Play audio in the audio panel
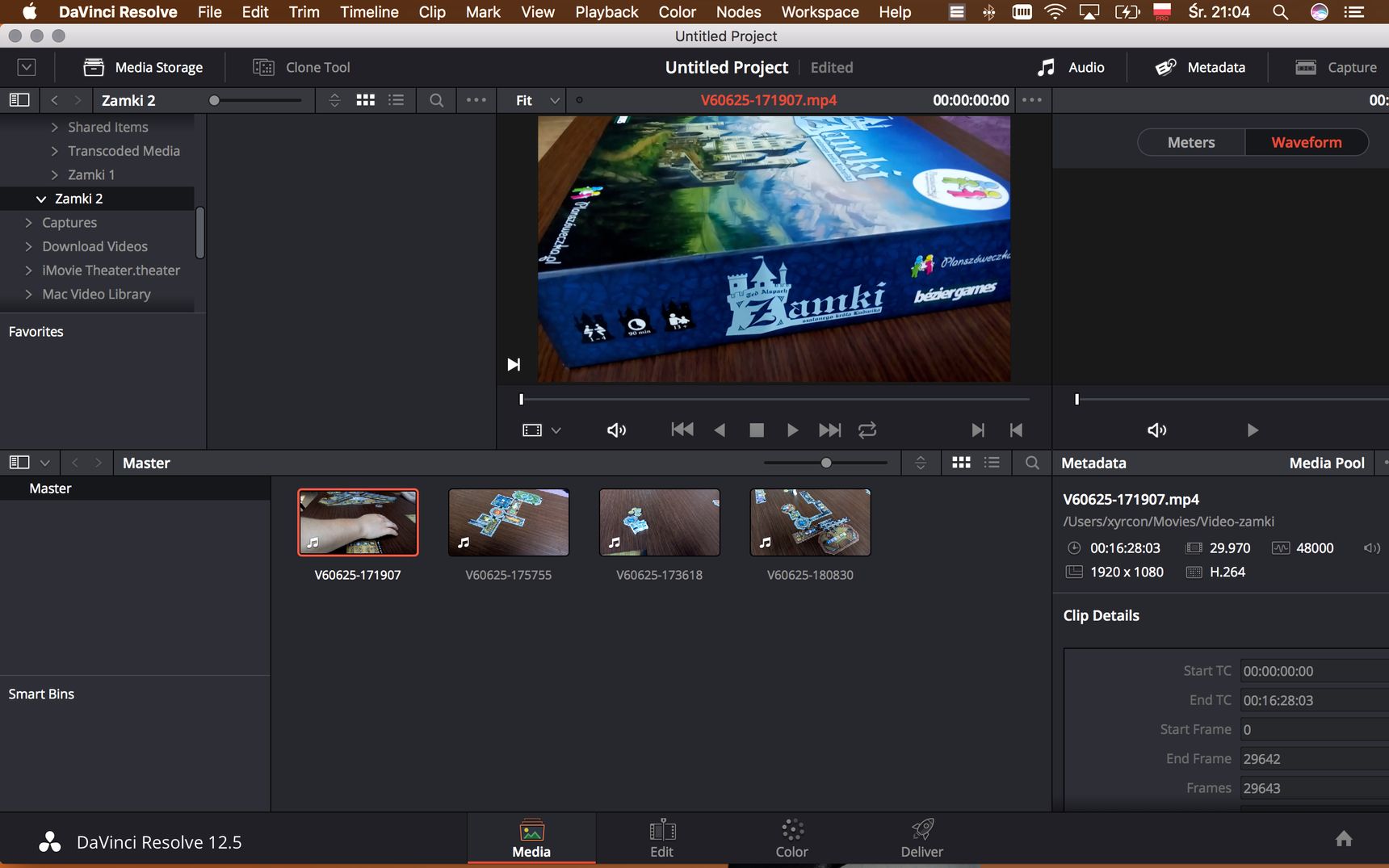The image size is (1389, 868). pyautogui.click(x=1253, y=430)
